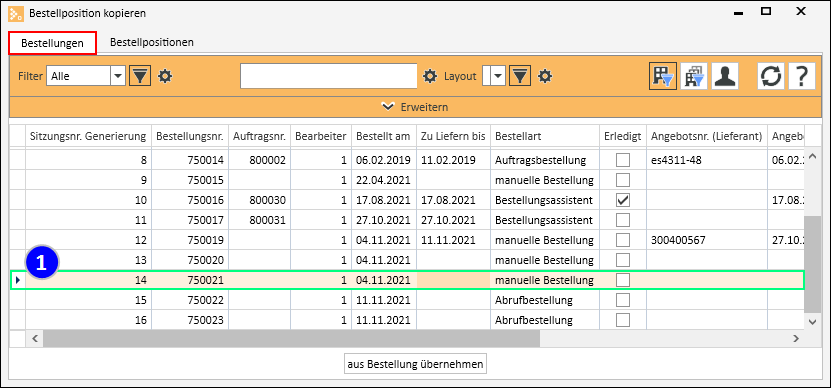Image resolution: width=831 pixels, height=388 pixels.
Task: Click the user silhouette icon
Action: tap(724, 76)
